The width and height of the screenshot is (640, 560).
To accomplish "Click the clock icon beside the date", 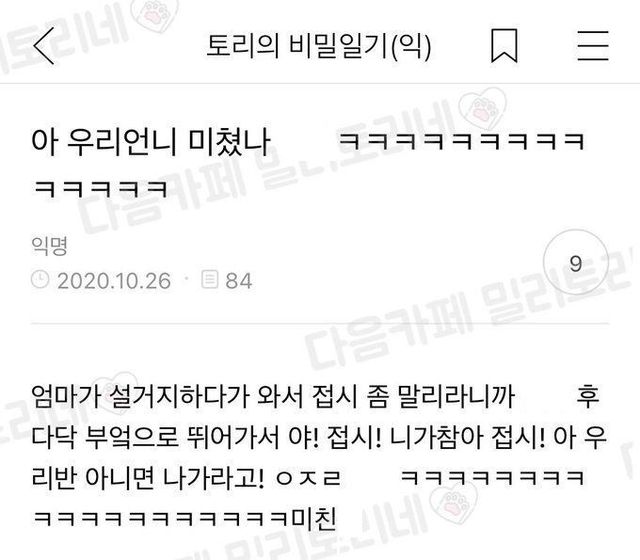I will [40, 280].
